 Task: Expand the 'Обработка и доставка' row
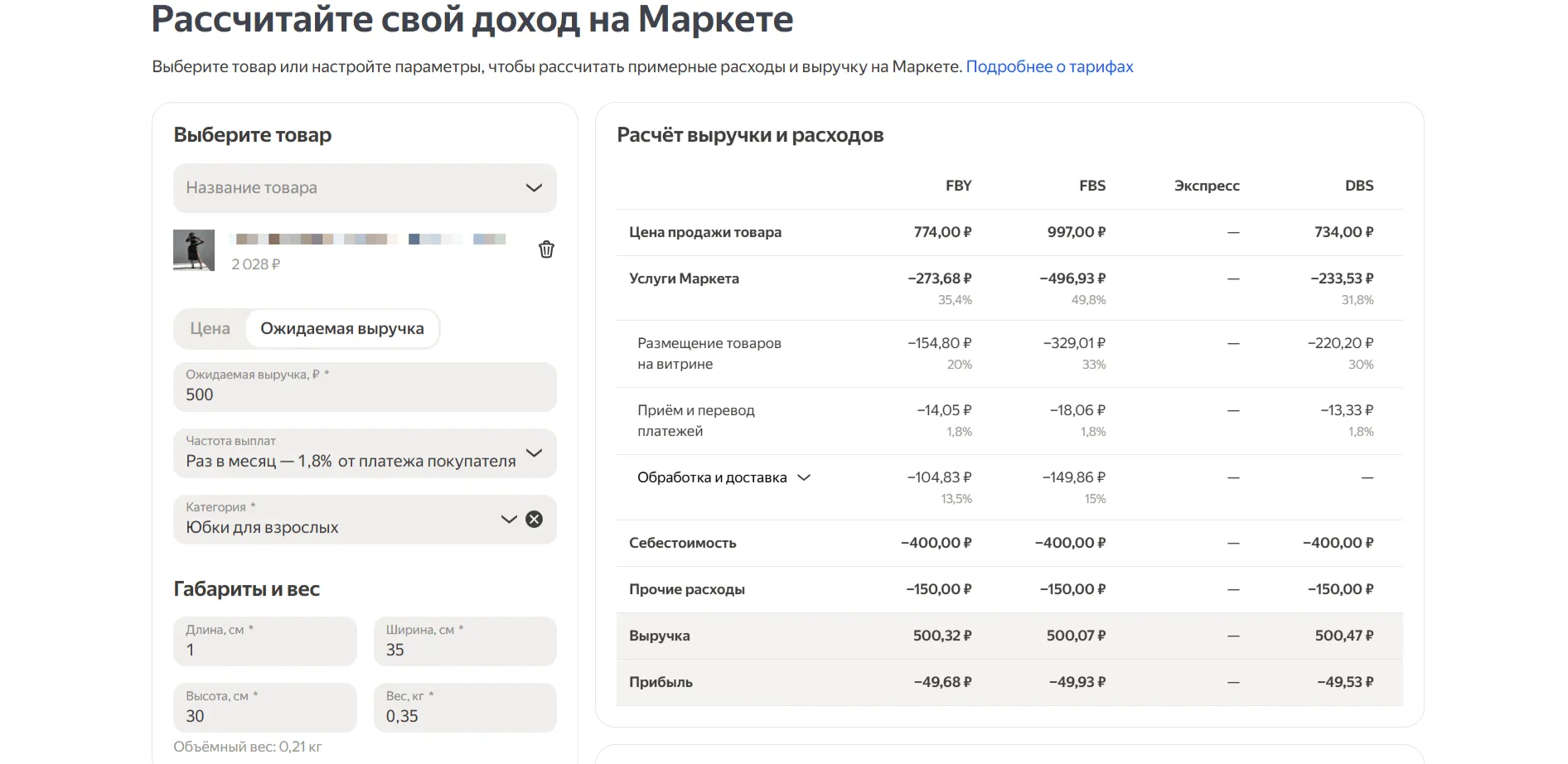803,478
